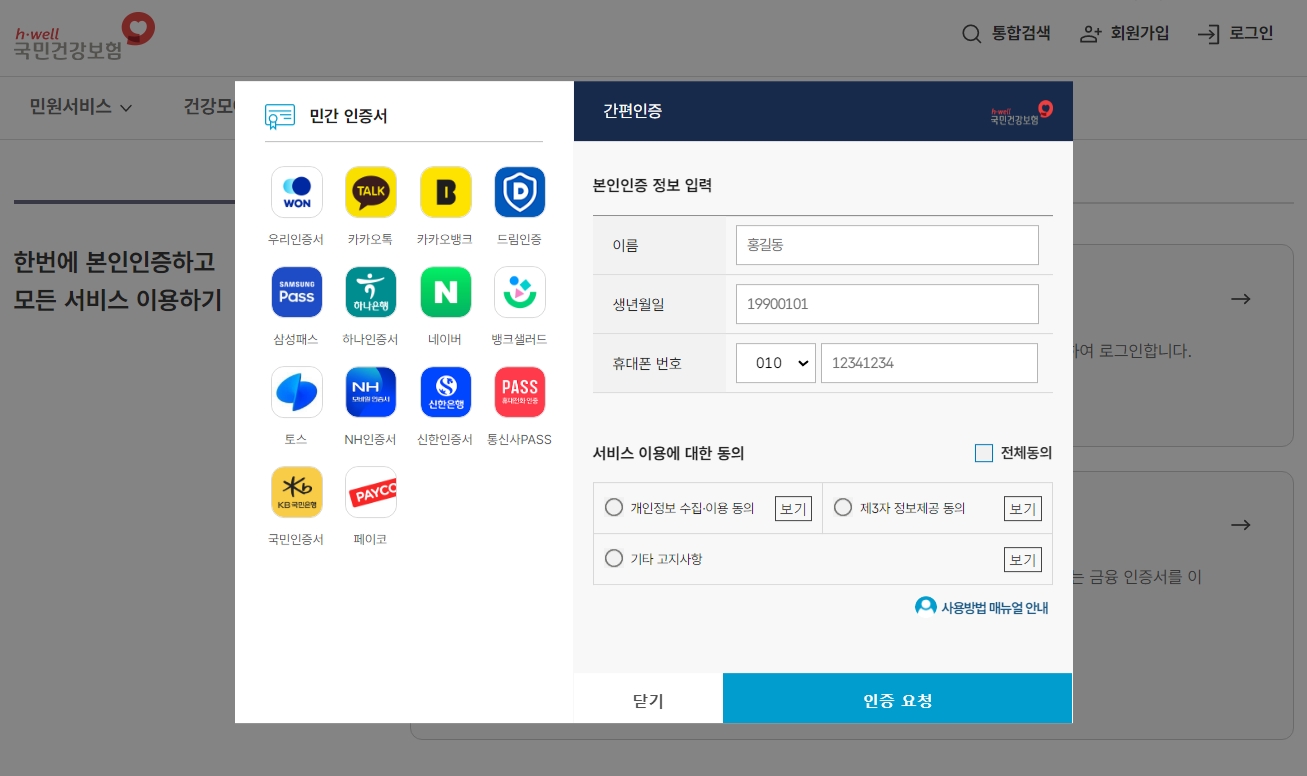The image size is (1307, 776).
Task: Select the 토스 certificate icon
Action: click(297, 392)
